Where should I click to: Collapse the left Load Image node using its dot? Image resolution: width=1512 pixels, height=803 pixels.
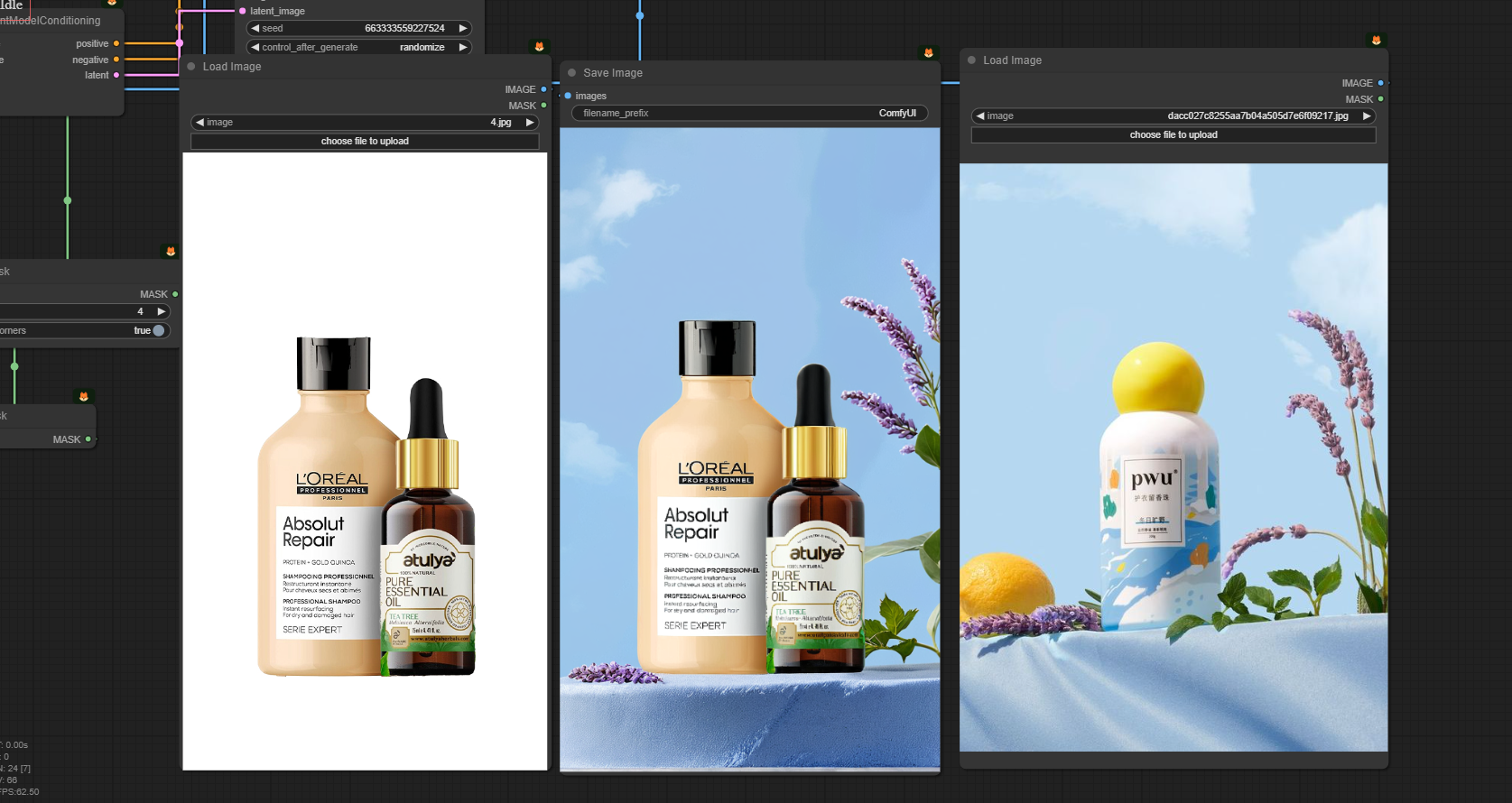coord(191,67)
